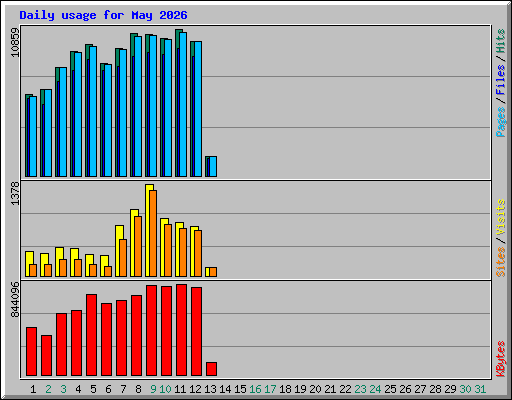
Task: Click the day 1 cyan pages bar
Action: pyautogui.click(x=33, y=136)
